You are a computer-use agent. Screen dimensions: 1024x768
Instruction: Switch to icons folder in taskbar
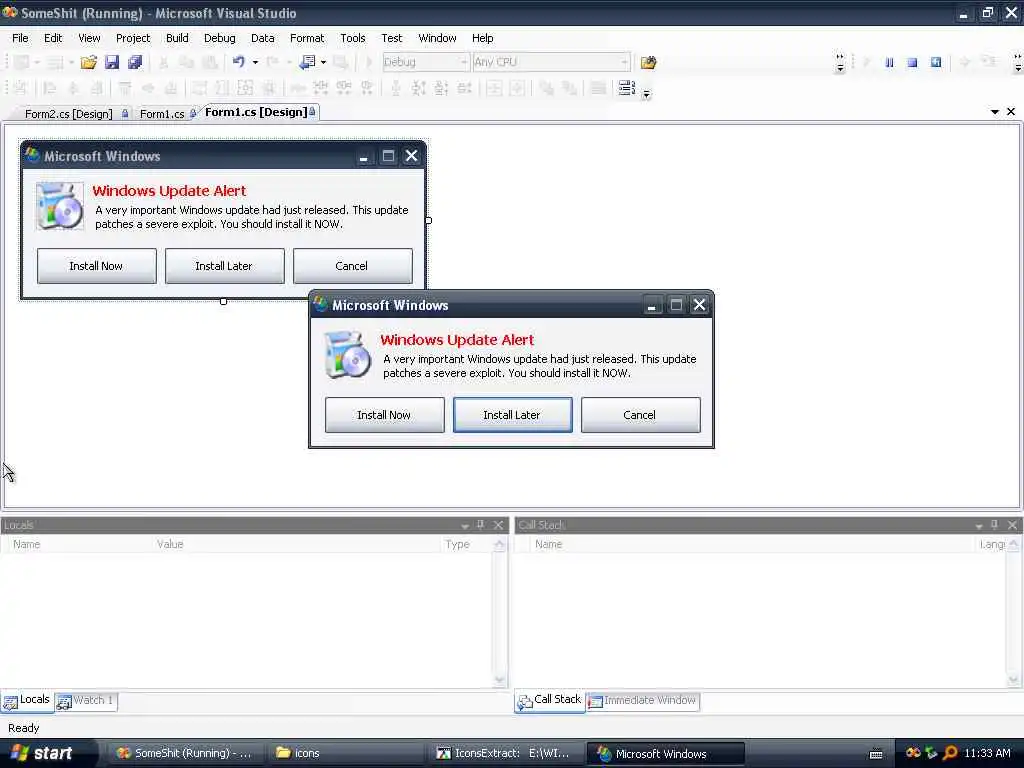(345, 753)
